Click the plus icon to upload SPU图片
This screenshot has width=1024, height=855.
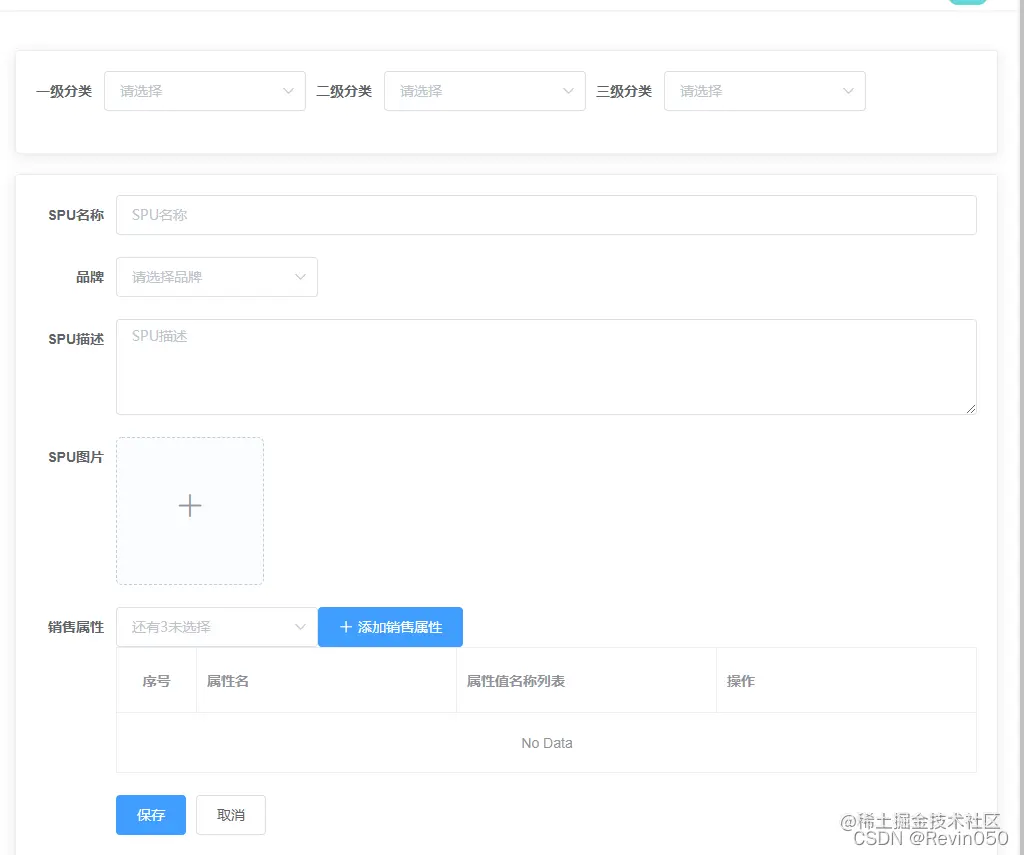pyautogui.click(x=189, y=506)
